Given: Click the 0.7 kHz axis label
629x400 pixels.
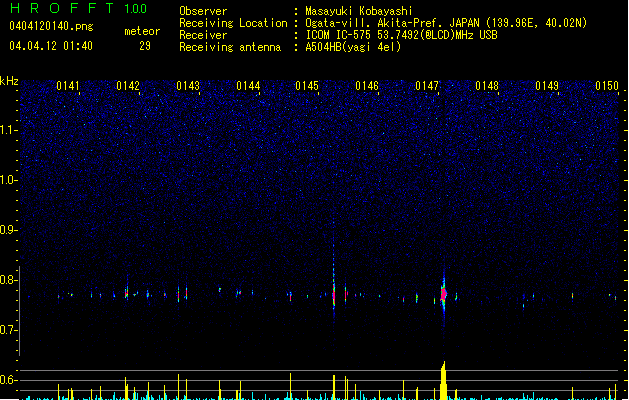Looking at the screenshot, I should (x=8, y=330).
